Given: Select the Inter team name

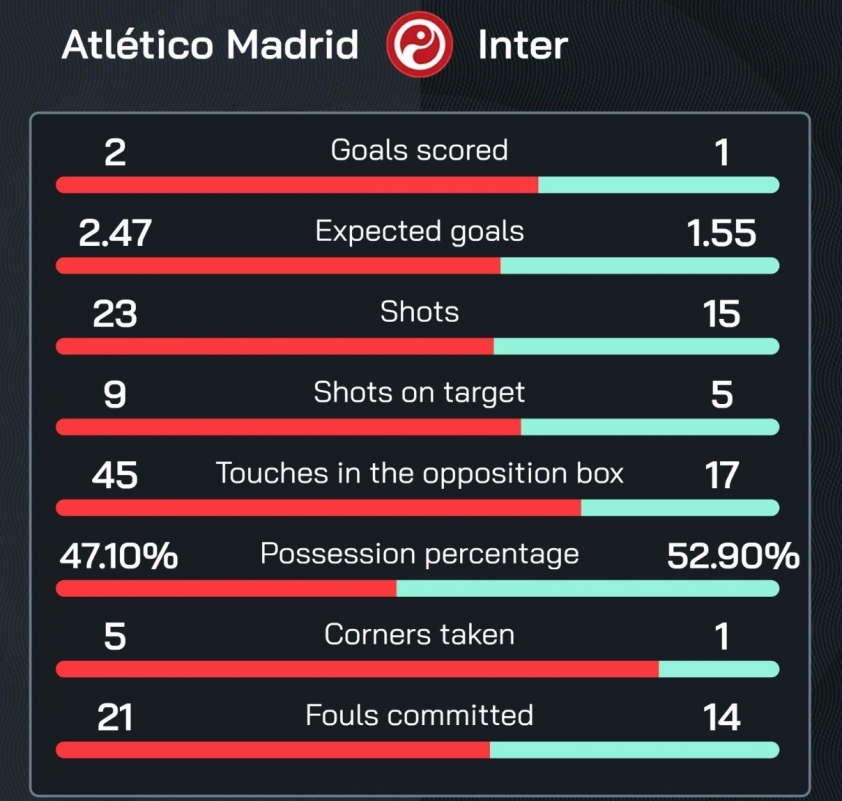Looking at the screenshot, I should point(522,45).
